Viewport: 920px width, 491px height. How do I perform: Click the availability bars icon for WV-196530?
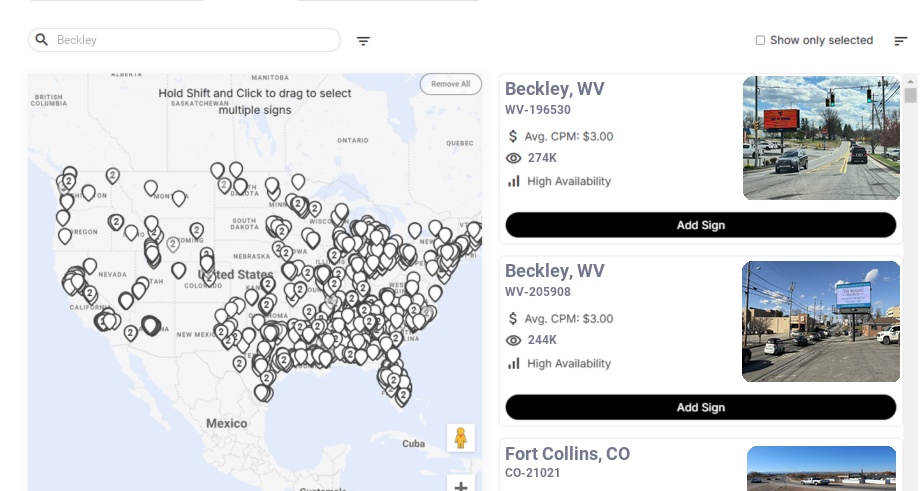click(514, 181)
